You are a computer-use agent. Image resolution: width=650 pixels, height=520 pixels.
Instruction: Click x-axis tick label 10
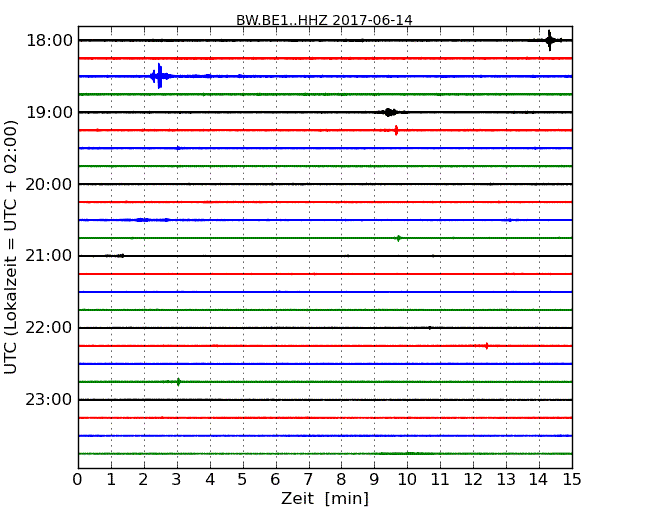point(407,480)
